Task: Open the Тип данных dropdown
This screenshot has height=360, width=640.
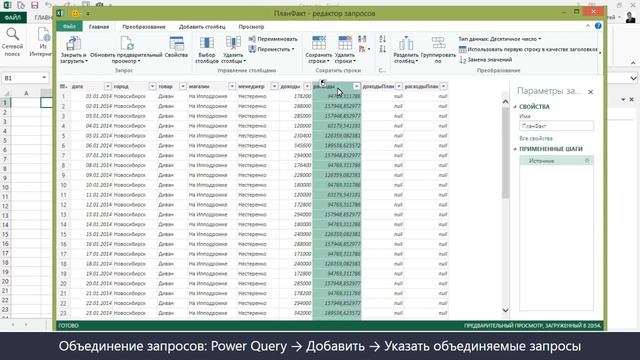Action: [x=500, y=39]
